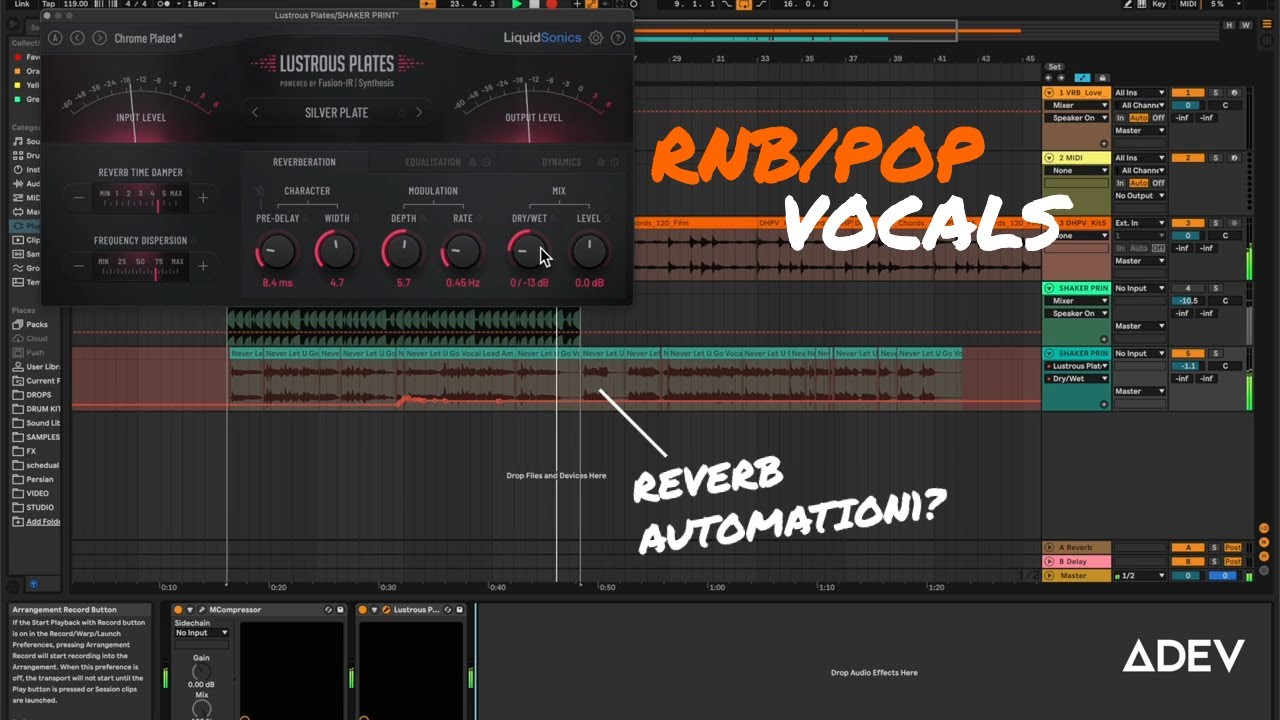Open Dry/Wet automation parameter chooser
The height and width of the screenshot is (720, 1280).
coord(1077,379)
